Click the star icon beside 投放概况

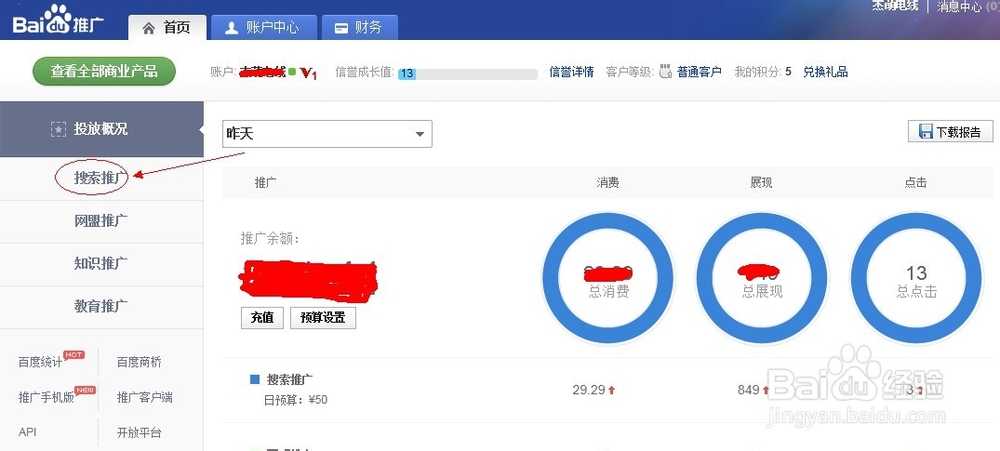point(58,129)
